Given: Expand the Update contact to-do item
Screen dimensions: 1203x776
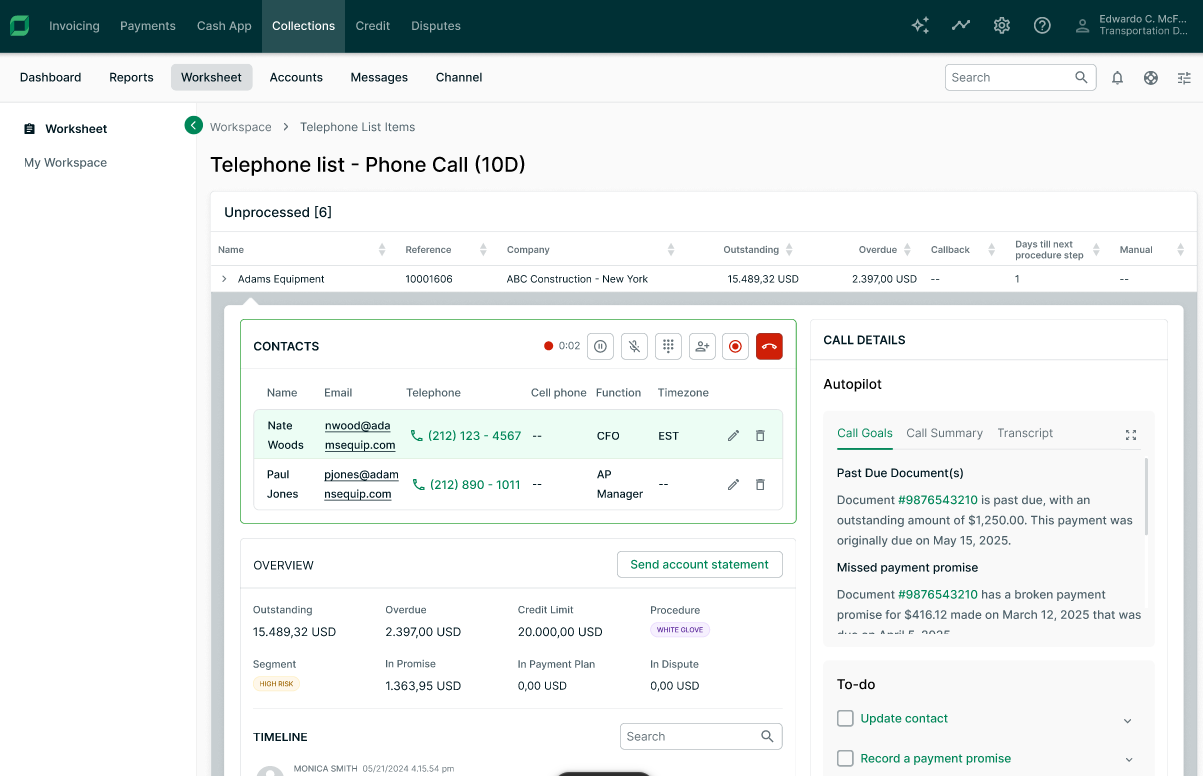Looking at the screenshot, I should 1127,720.
